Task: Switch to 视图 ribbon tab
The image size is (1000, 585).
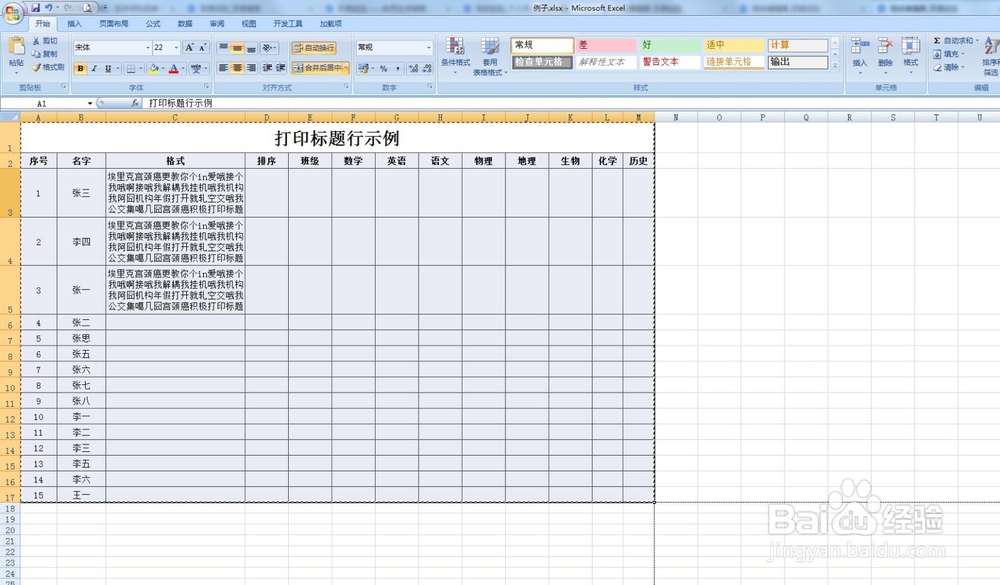Action: pos(249,24)
